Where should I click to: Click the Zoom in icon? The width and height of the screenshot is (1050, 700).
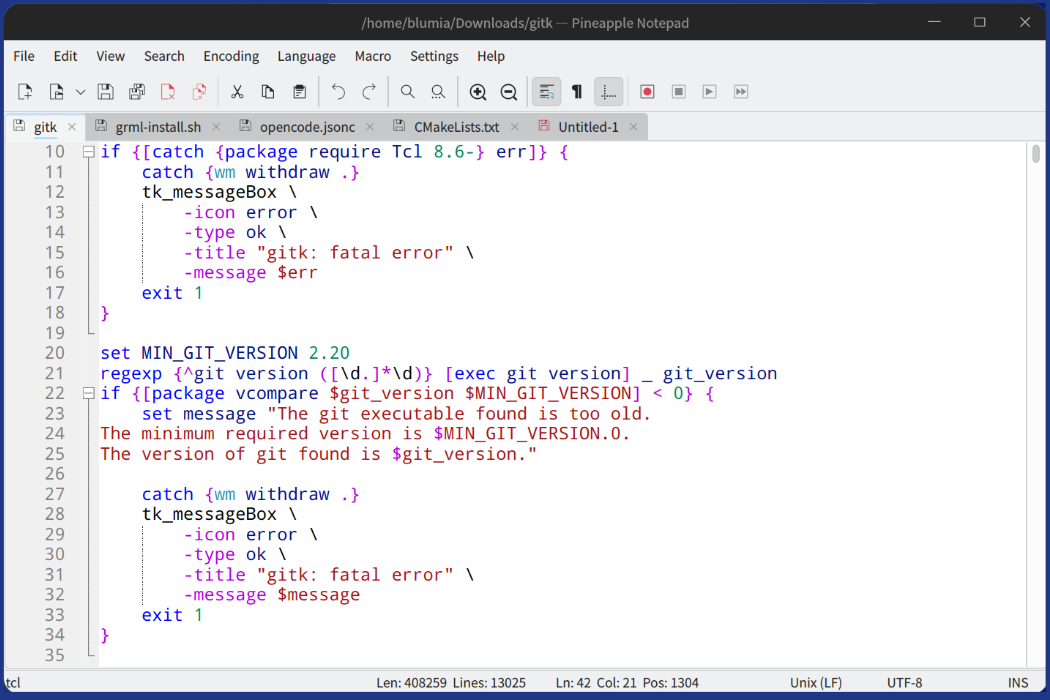click(478, 92)
